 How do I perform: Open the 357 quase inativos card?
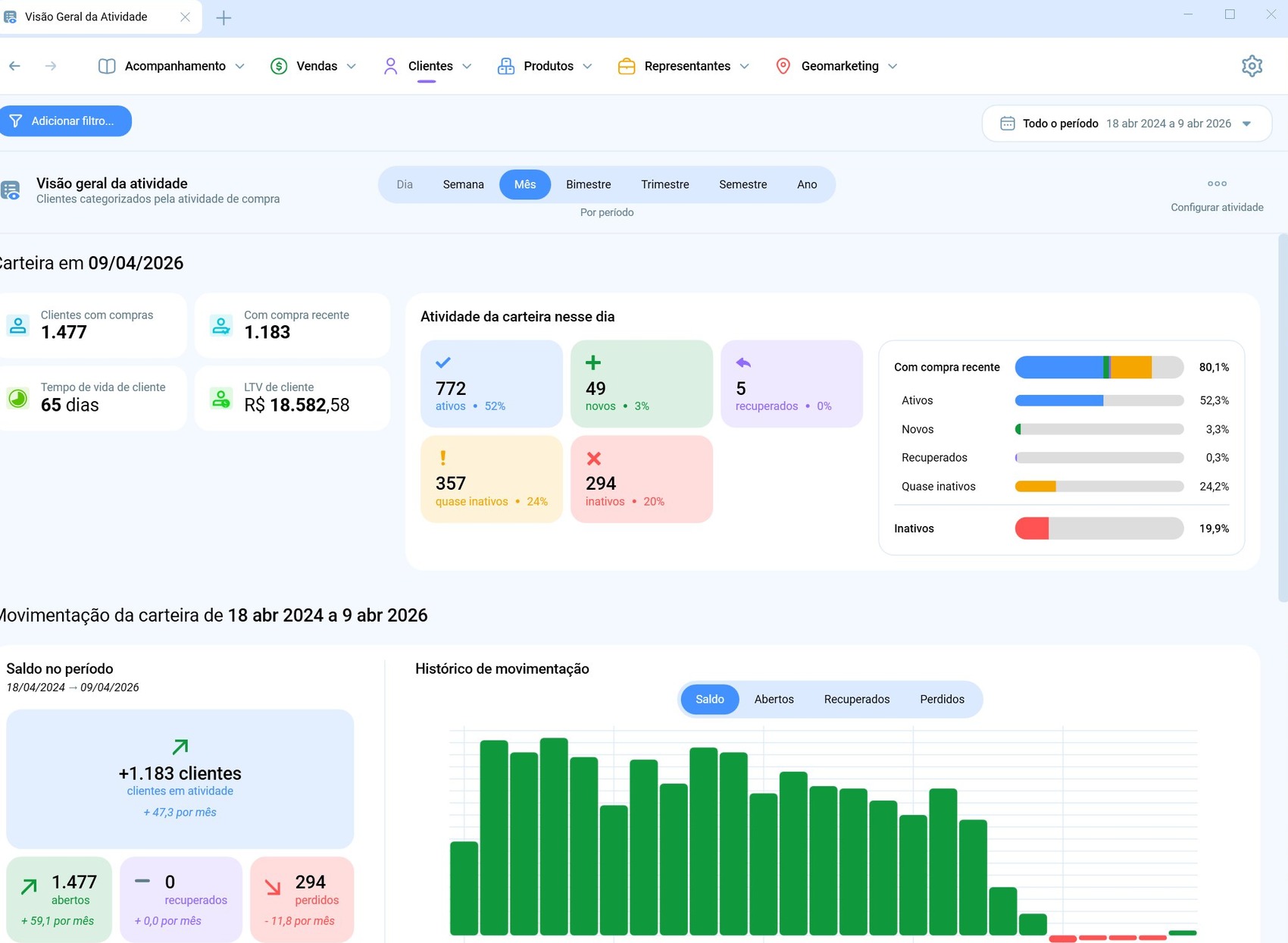pos(491,479)
